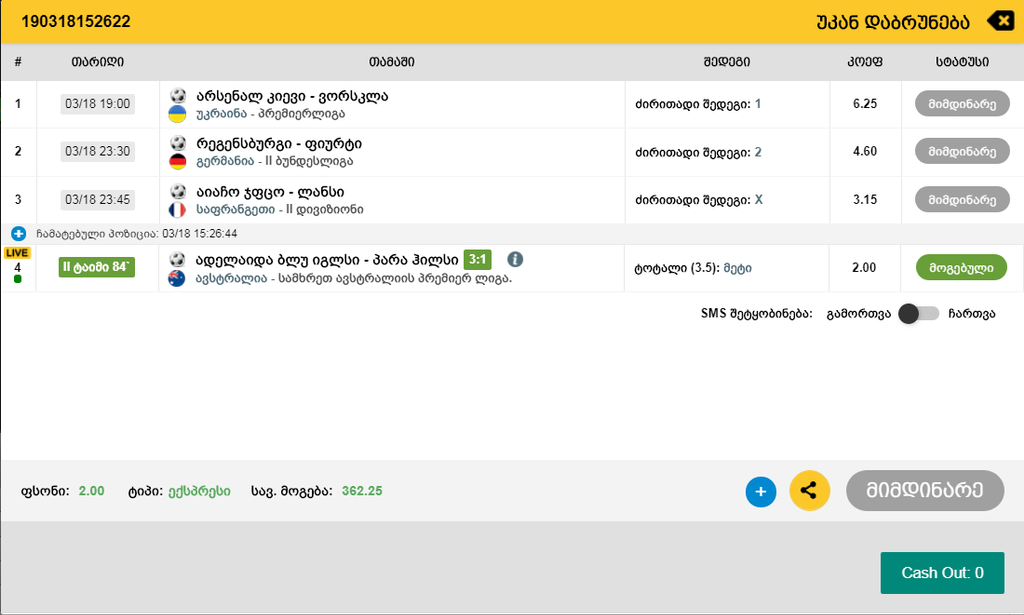Screen dimensions: 1024x615
Task: Click the კოეფ column header
Action: click(x=865, y=62)
